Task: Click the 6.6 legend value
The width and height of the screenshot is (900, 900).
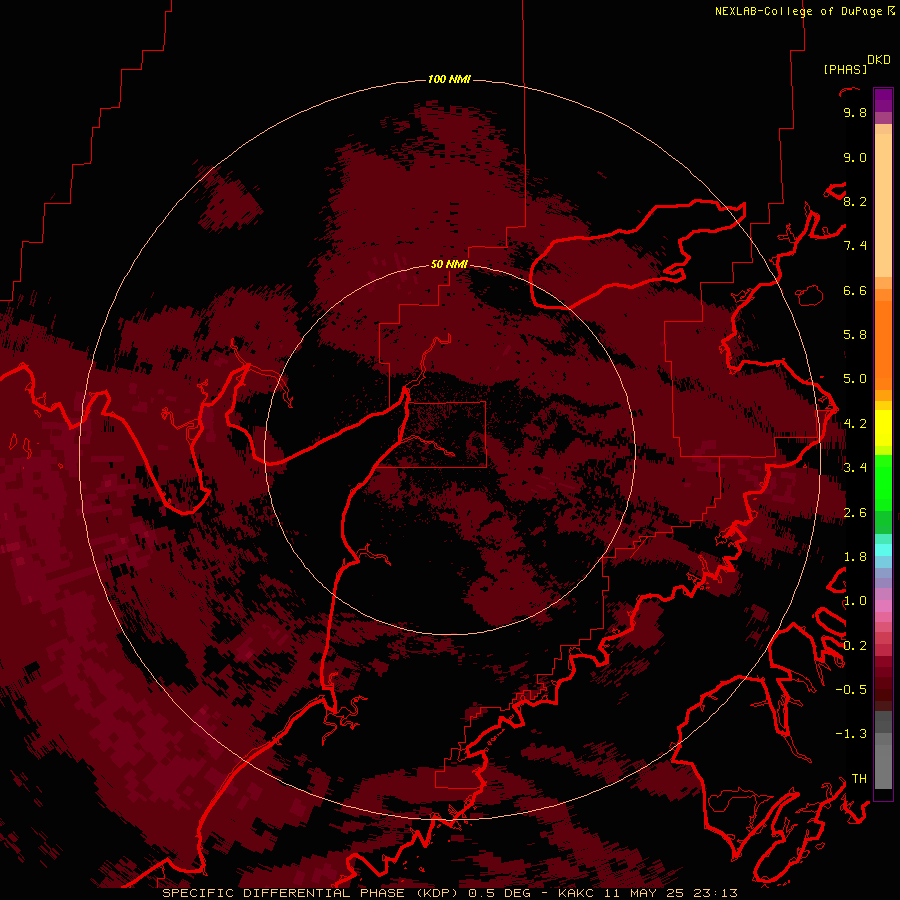Action: pos(855,290)
